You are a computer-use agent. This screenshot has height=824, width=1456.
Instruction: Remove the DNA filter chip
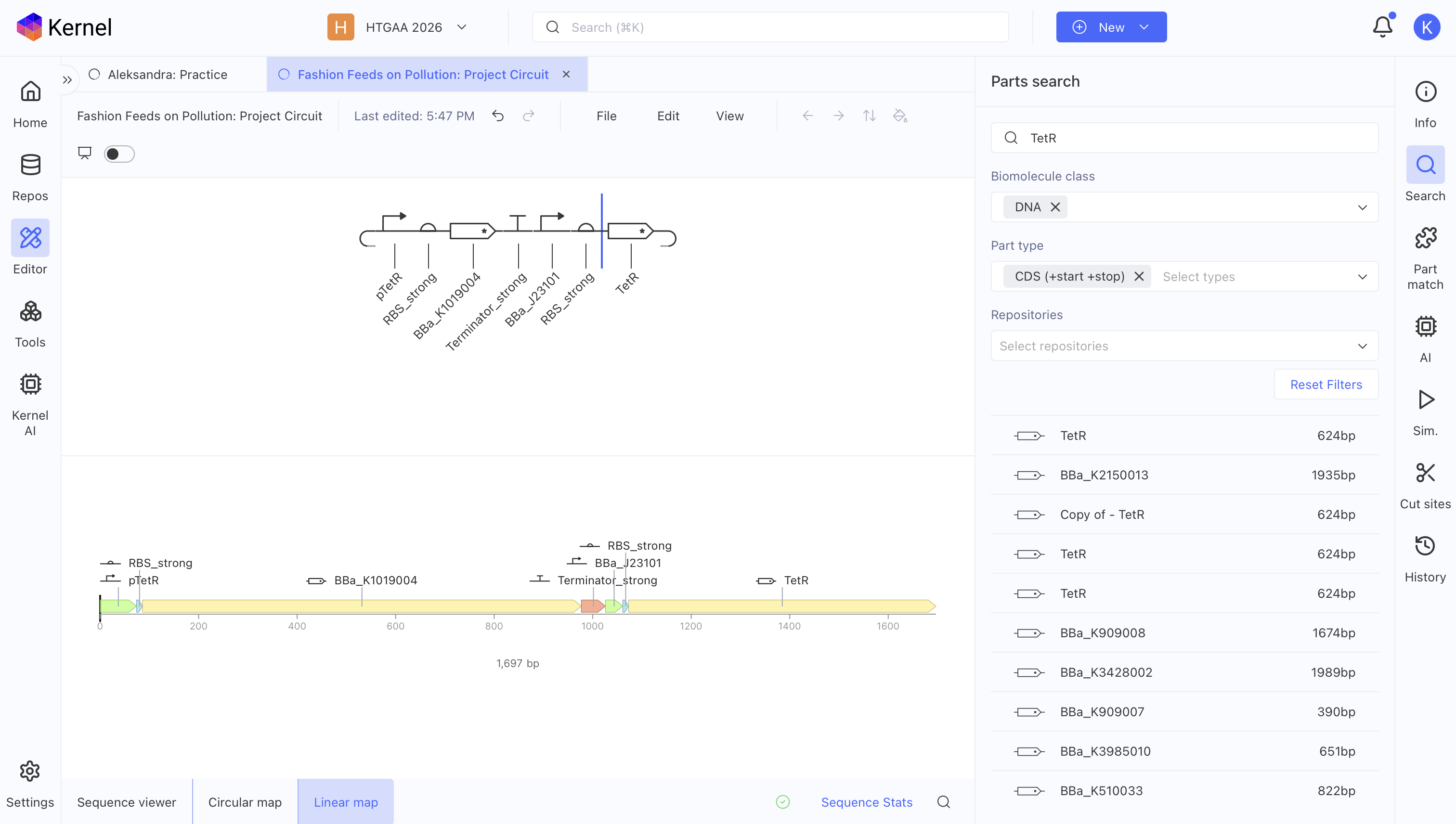click(x=1055, y=207)
